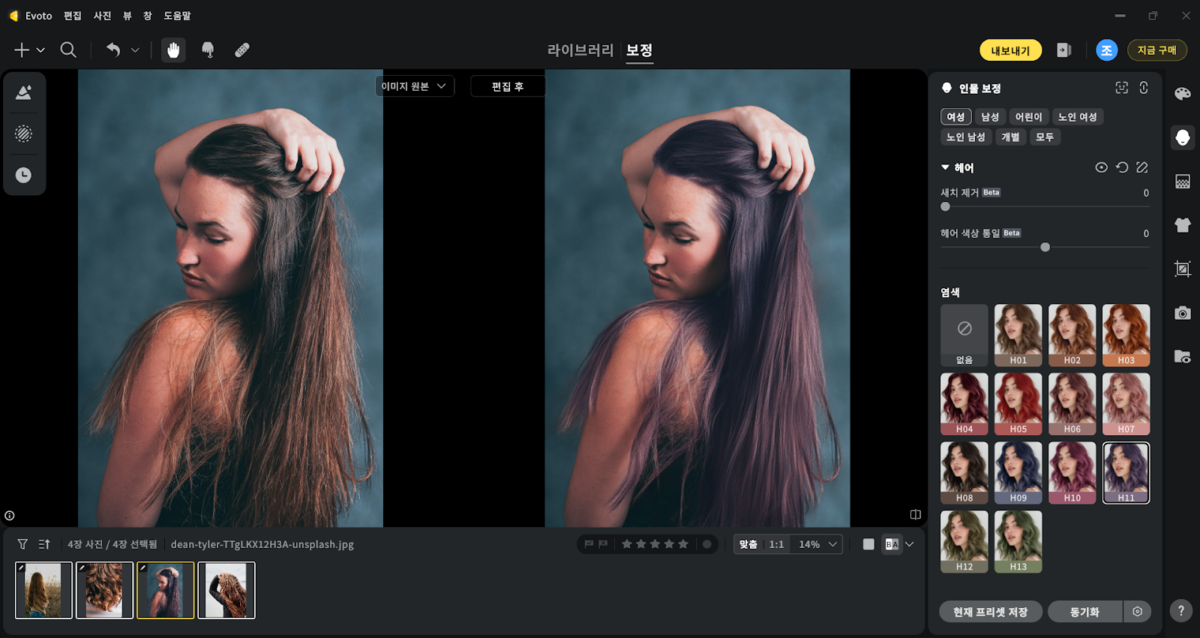Switch to the 라이브러리 tab
The height and width of the screenshot is (638, 1200).
(x=580, y=50)
